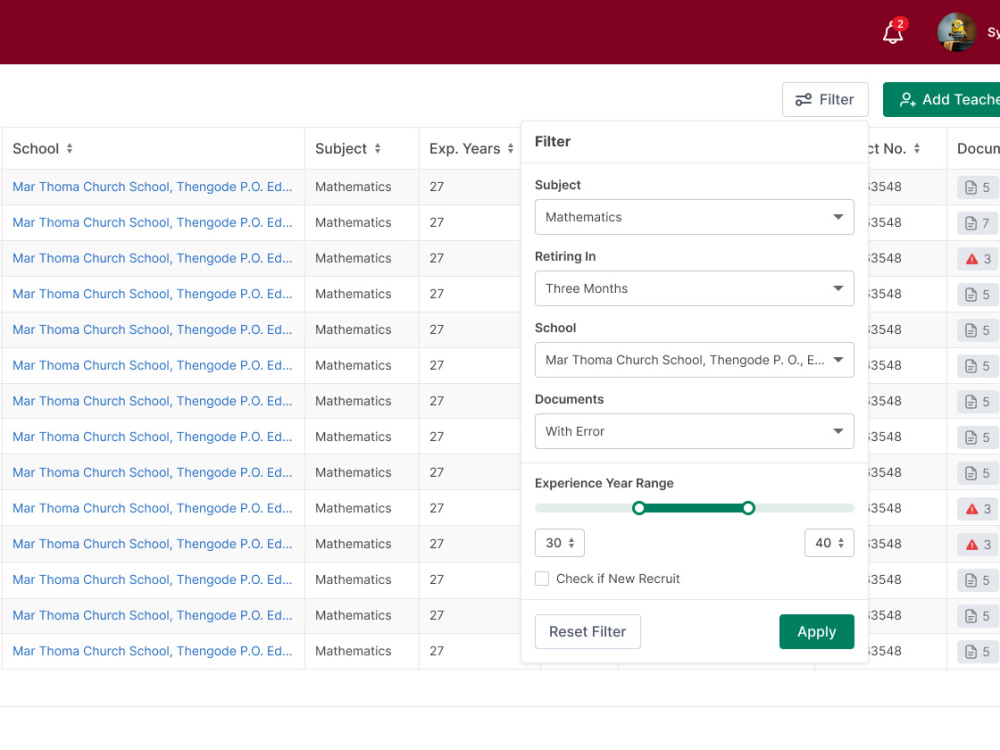Click the Add Teacher button
Viewport: 1000px width, 750px height.
click(941, 99)
